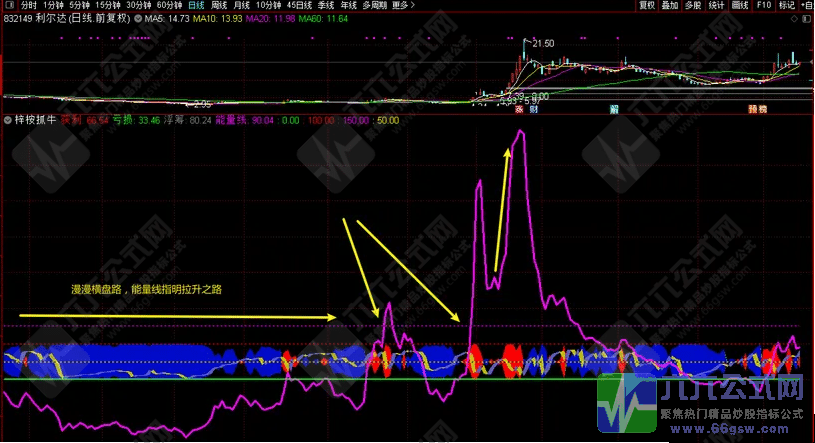The width and height of the screenshot is (815, 443).
Task: Click the collapse panel icon at top-left
Action: [8, 5]
